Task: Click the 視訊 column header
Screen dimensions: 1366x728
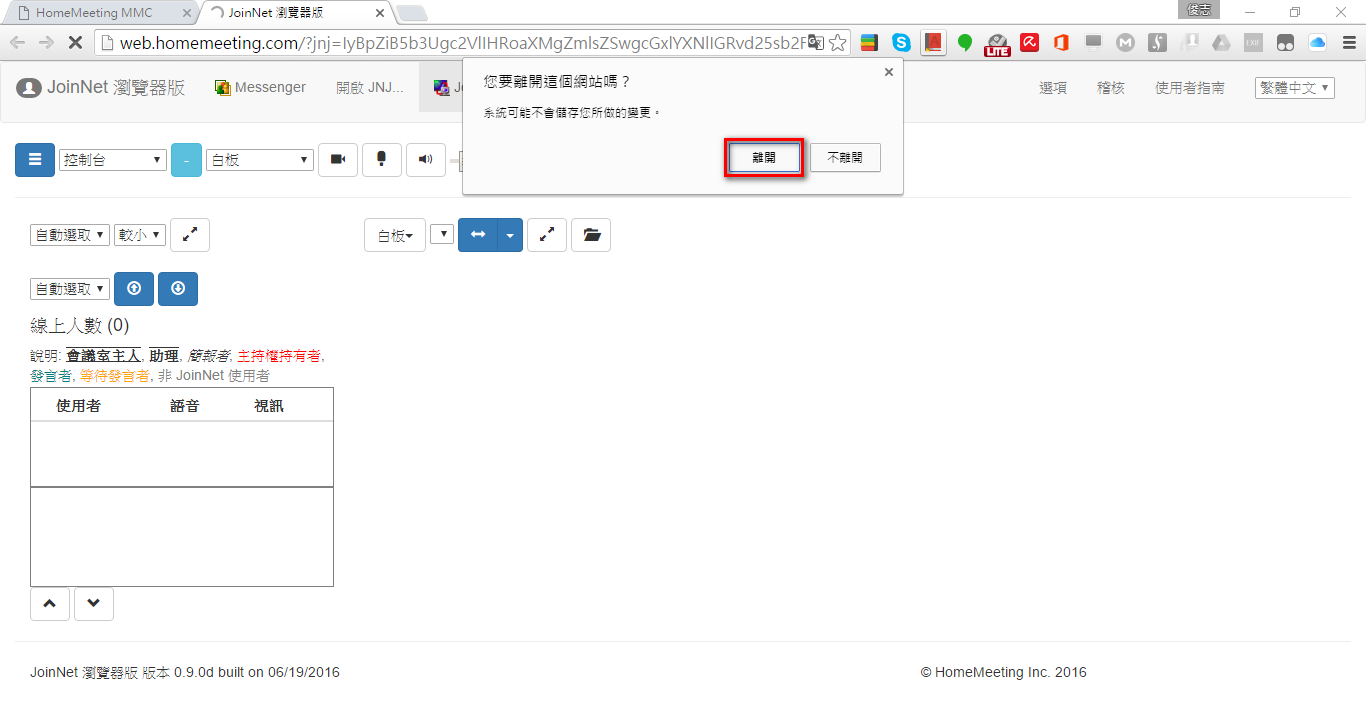Action: click(x=269, y=406)
